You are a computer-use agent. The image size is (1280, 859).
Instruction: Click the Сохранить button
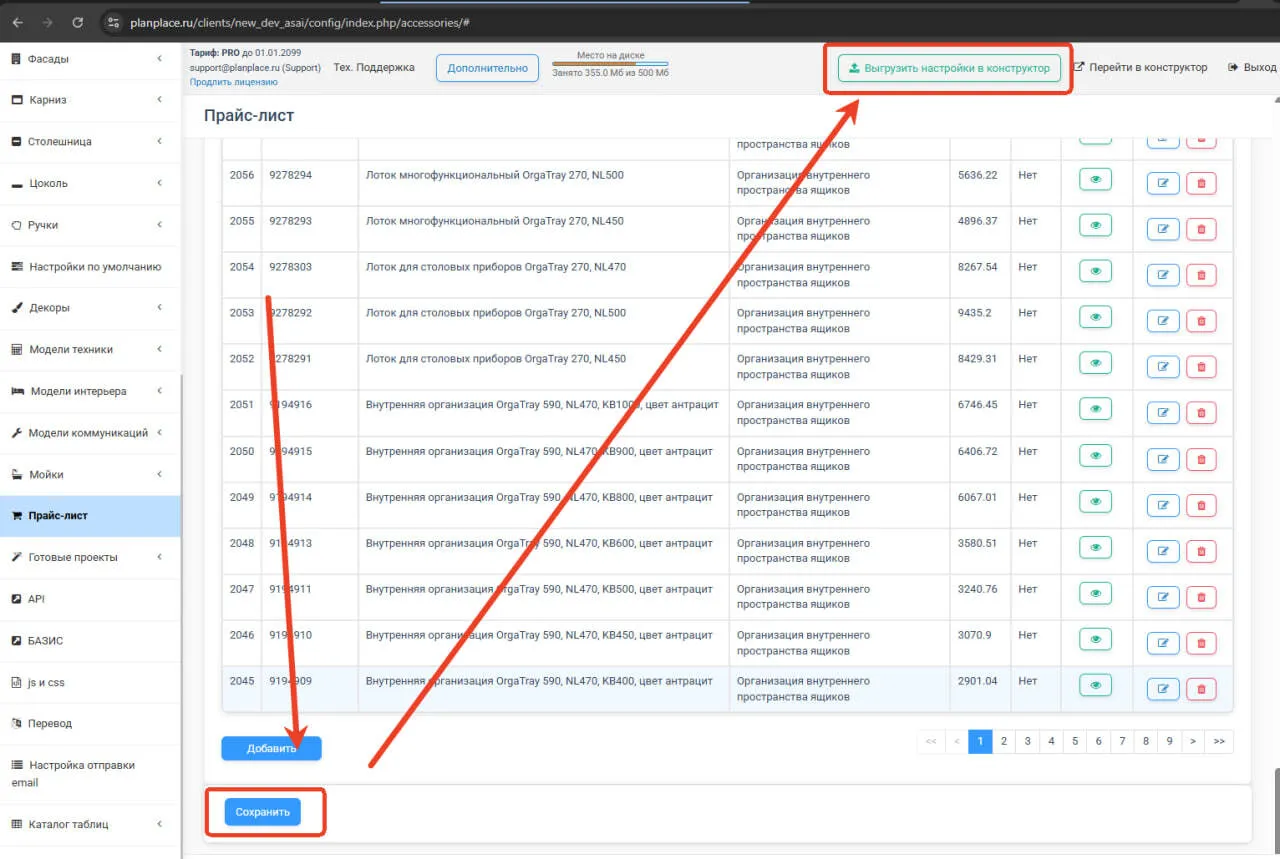(x=262, y=812)
